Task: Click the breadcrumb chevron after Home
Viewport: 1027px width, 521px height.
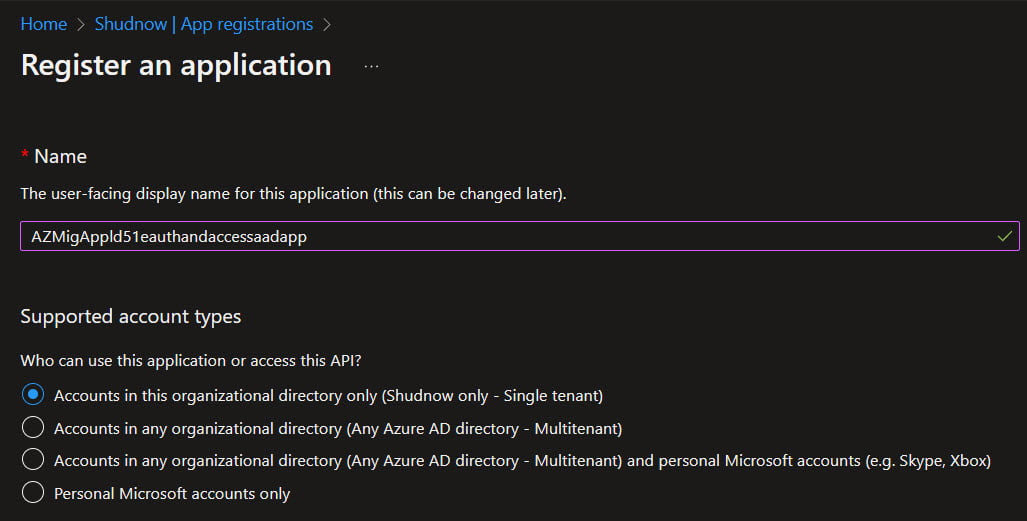Action: (x=81, y=25)
